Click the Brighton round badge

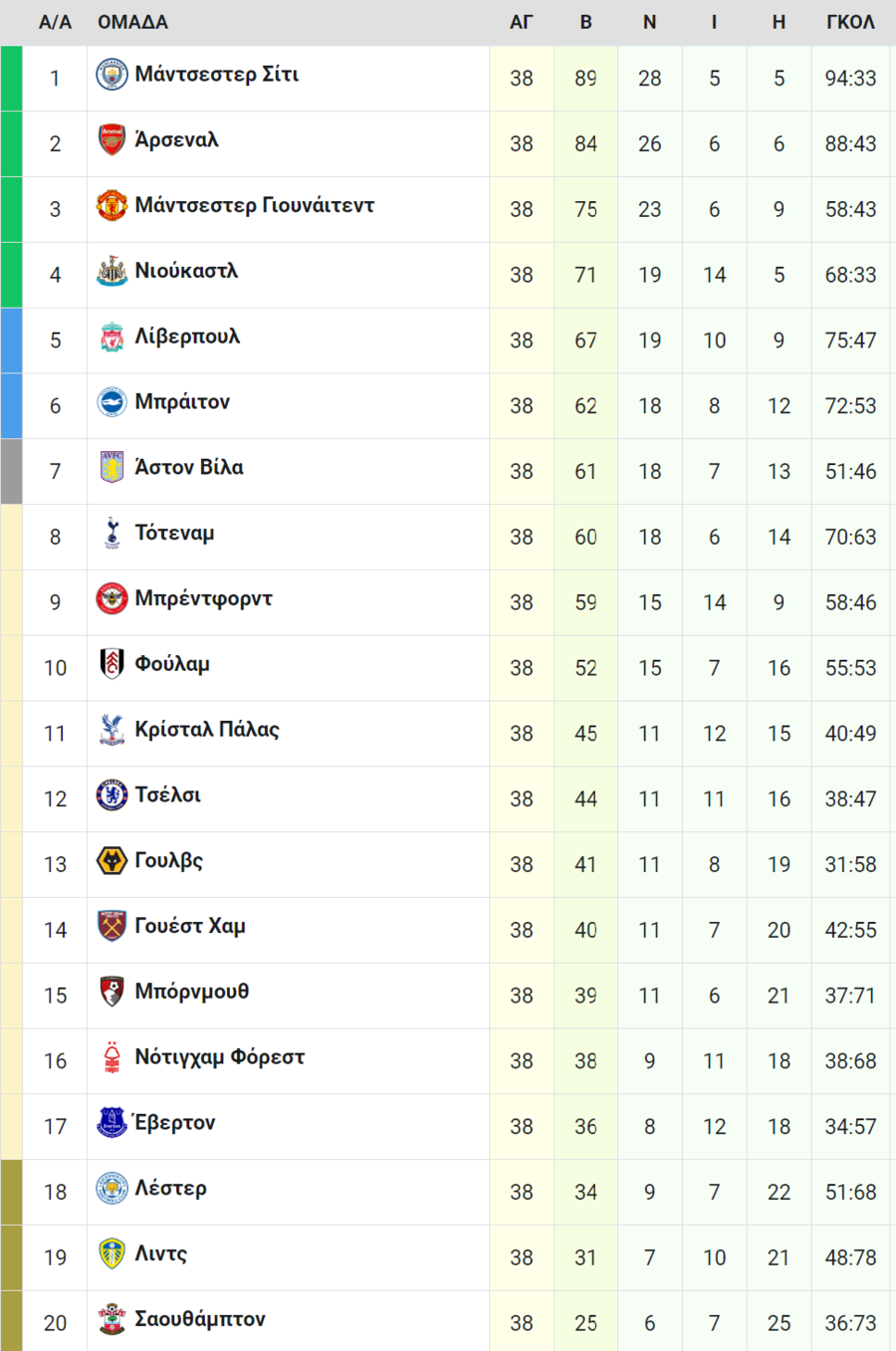pos(112,402)
